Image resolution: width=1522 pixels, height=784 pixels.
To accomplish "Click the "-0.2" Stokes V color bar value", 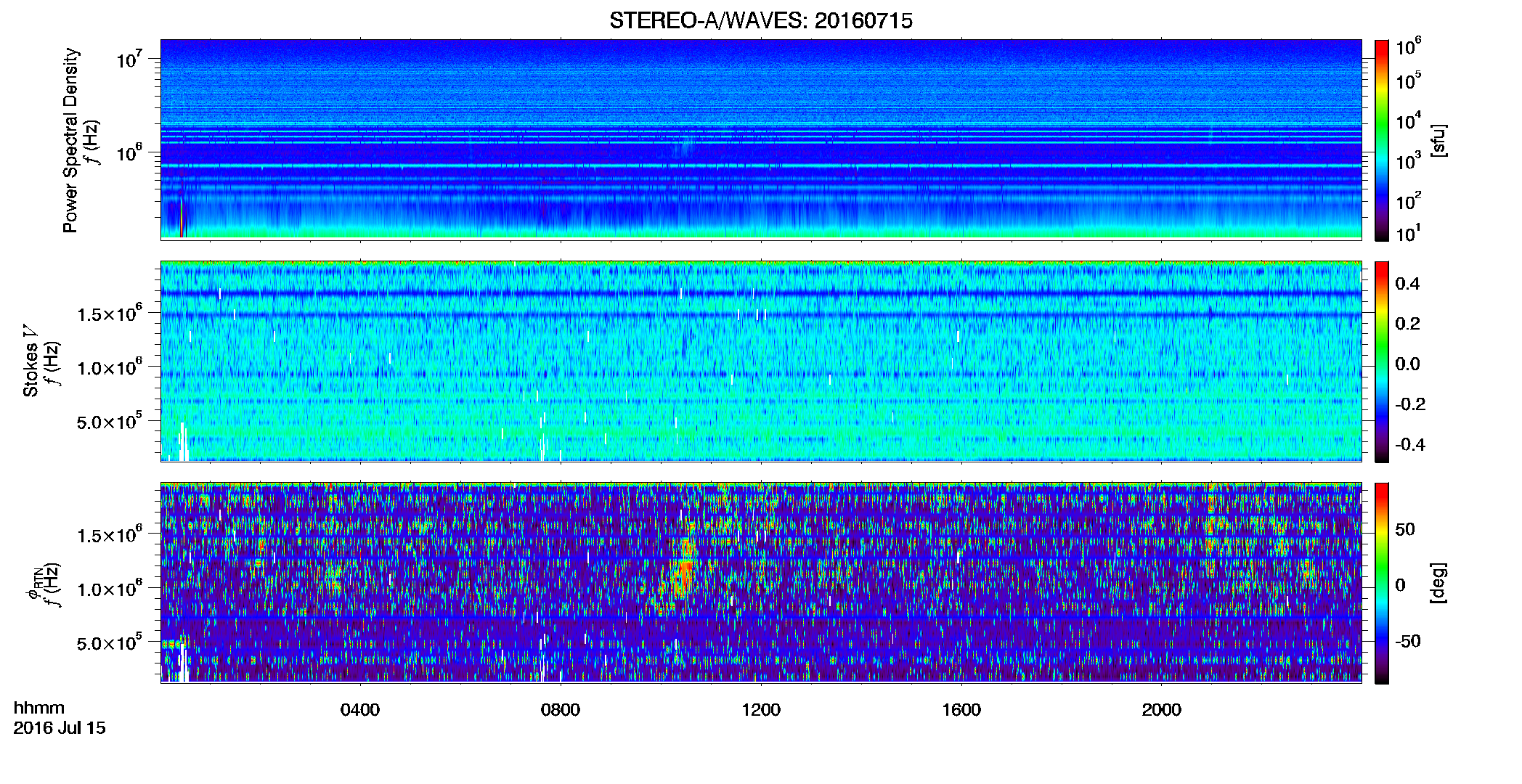I will pyautogui.click(x=1410, y=404).
